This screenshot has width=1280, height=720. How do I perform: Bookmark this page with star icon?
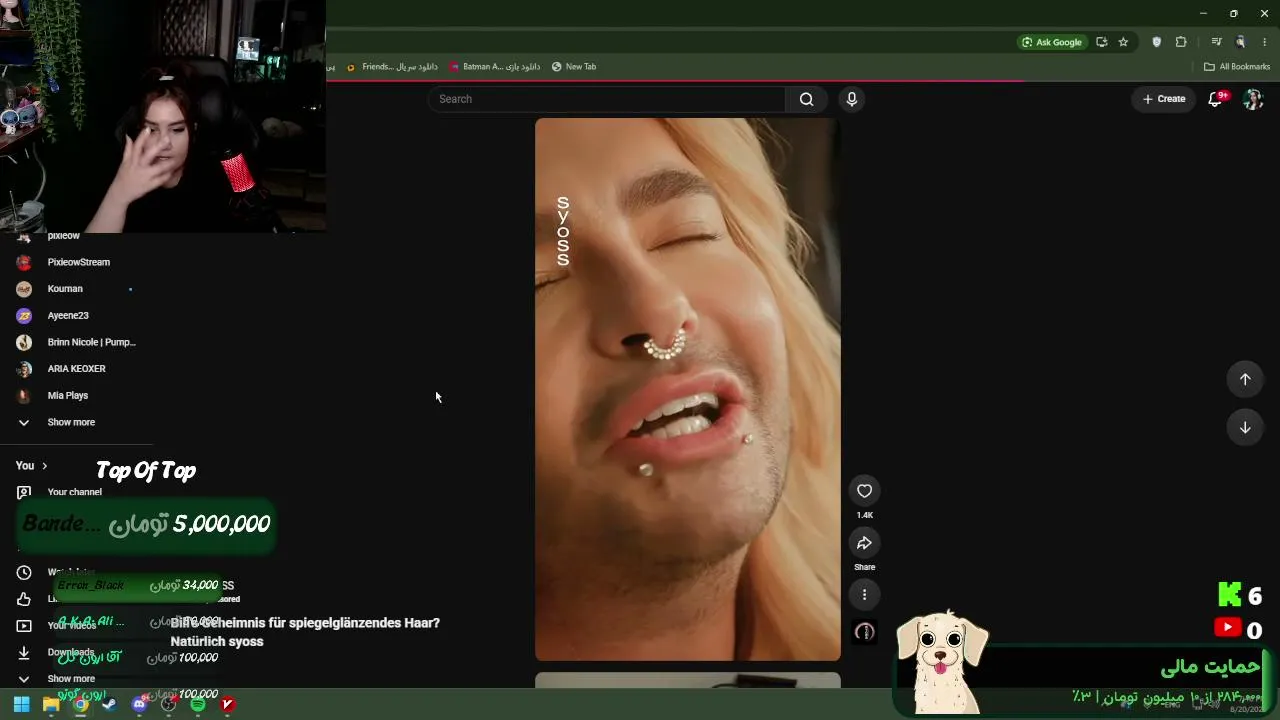point(1123,42)
